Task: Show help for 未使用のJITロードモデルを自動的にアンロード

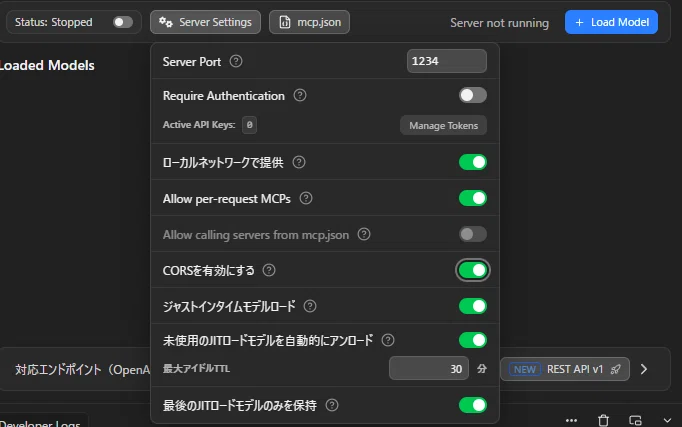Action: pyautogui.click(x=388, y=340)
